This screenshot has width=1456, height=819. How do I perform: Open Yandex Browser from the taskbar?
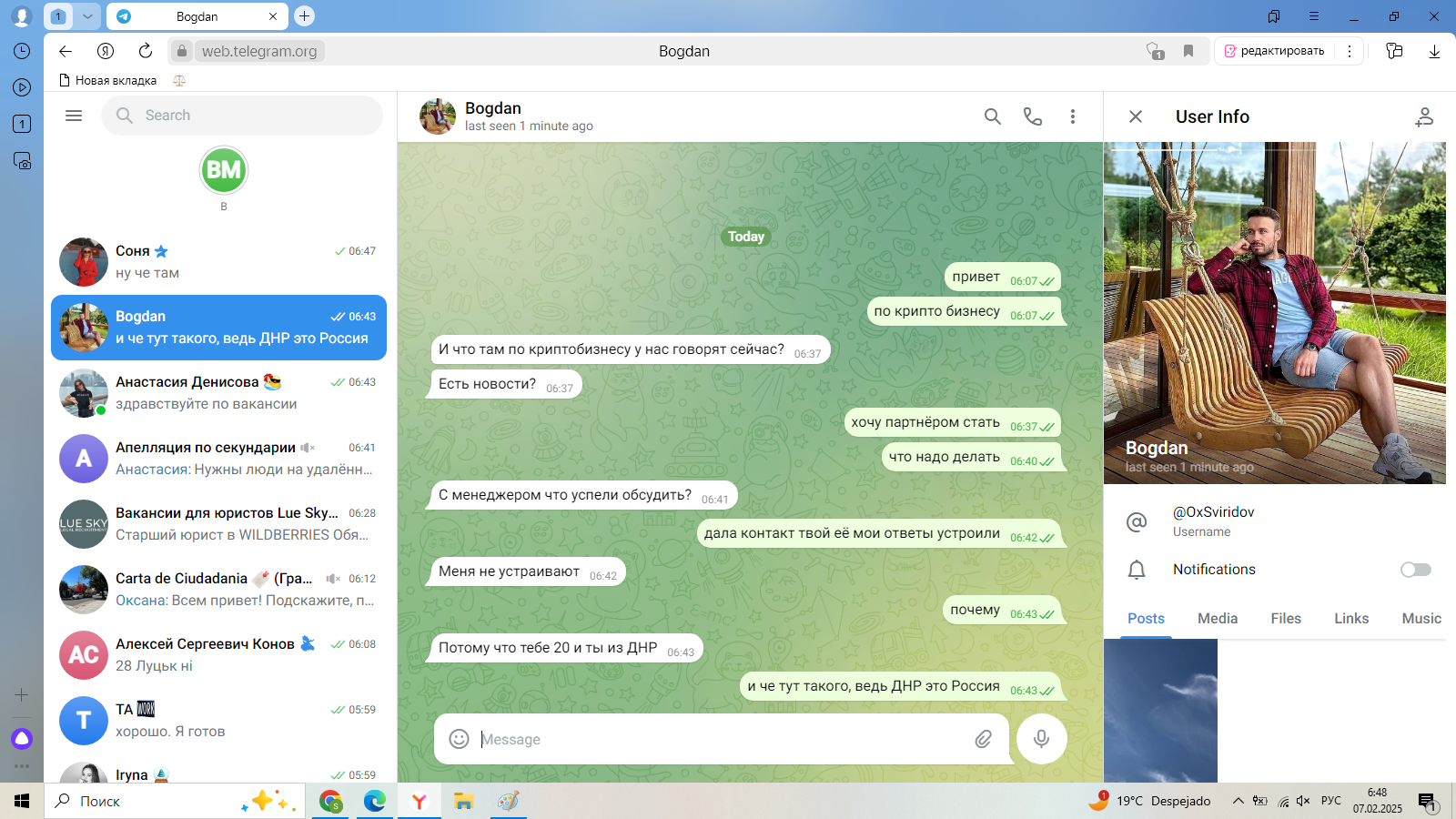tap(419, 801)
